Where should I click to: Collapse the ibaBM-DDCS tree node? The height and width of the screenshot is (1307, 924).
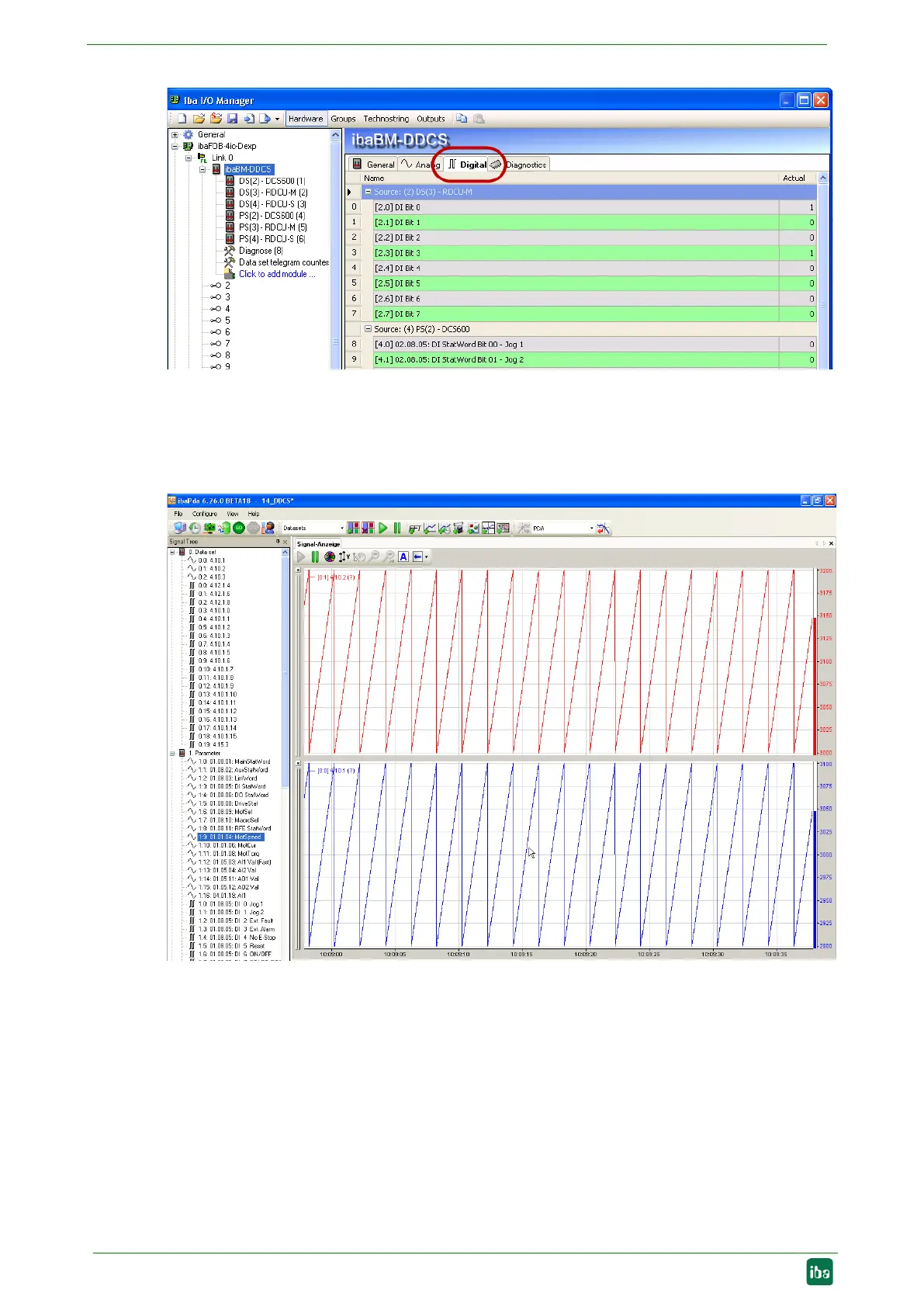click(x=202, y=169)
